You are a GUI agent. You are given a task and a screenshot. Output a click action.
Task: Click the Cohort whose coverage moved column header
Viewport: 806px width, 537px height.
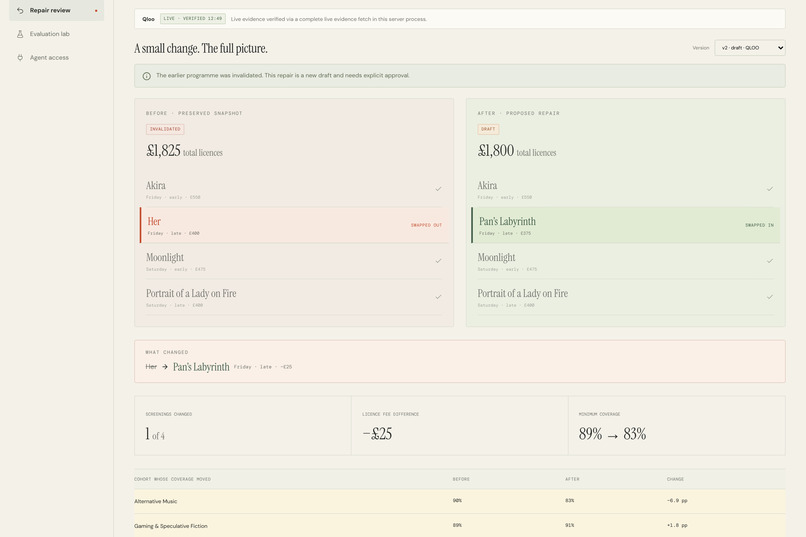click(x=172, y=479)
